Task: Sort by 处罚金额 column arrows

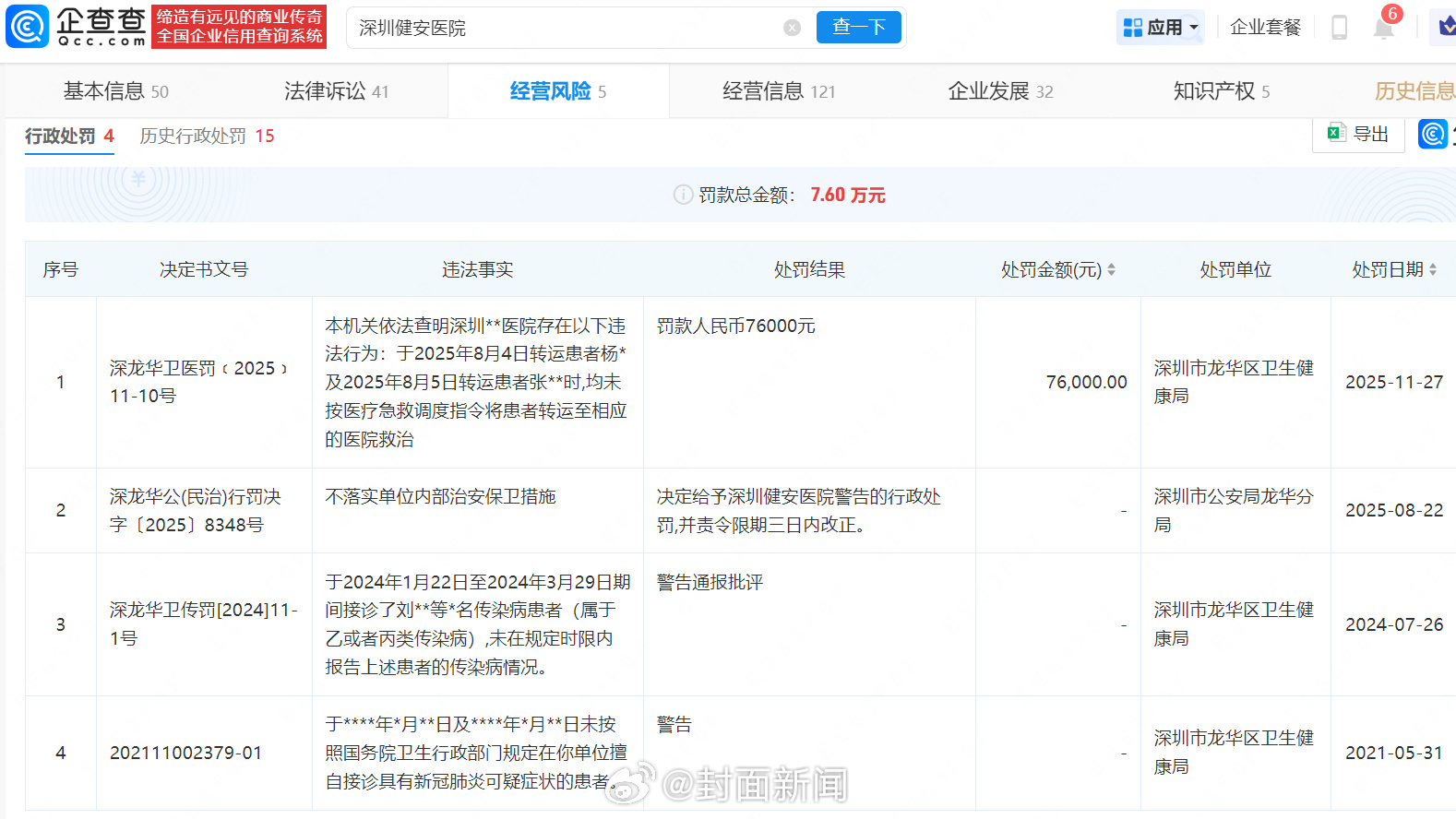Action: [x=1111, y=269]
